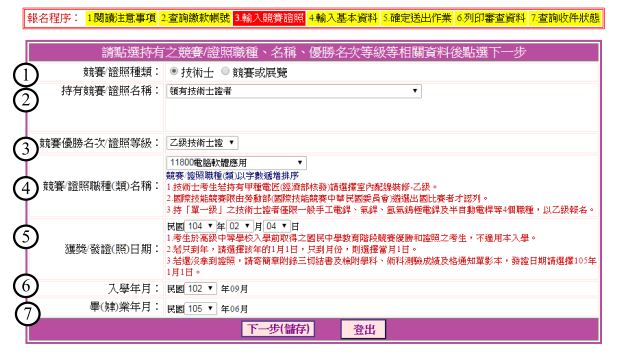This screenshot has height=360, width=624.
Task: Click the 競賽優勝名次/證照等級 label
Action: pyautogui.click(x=99, y=143)
